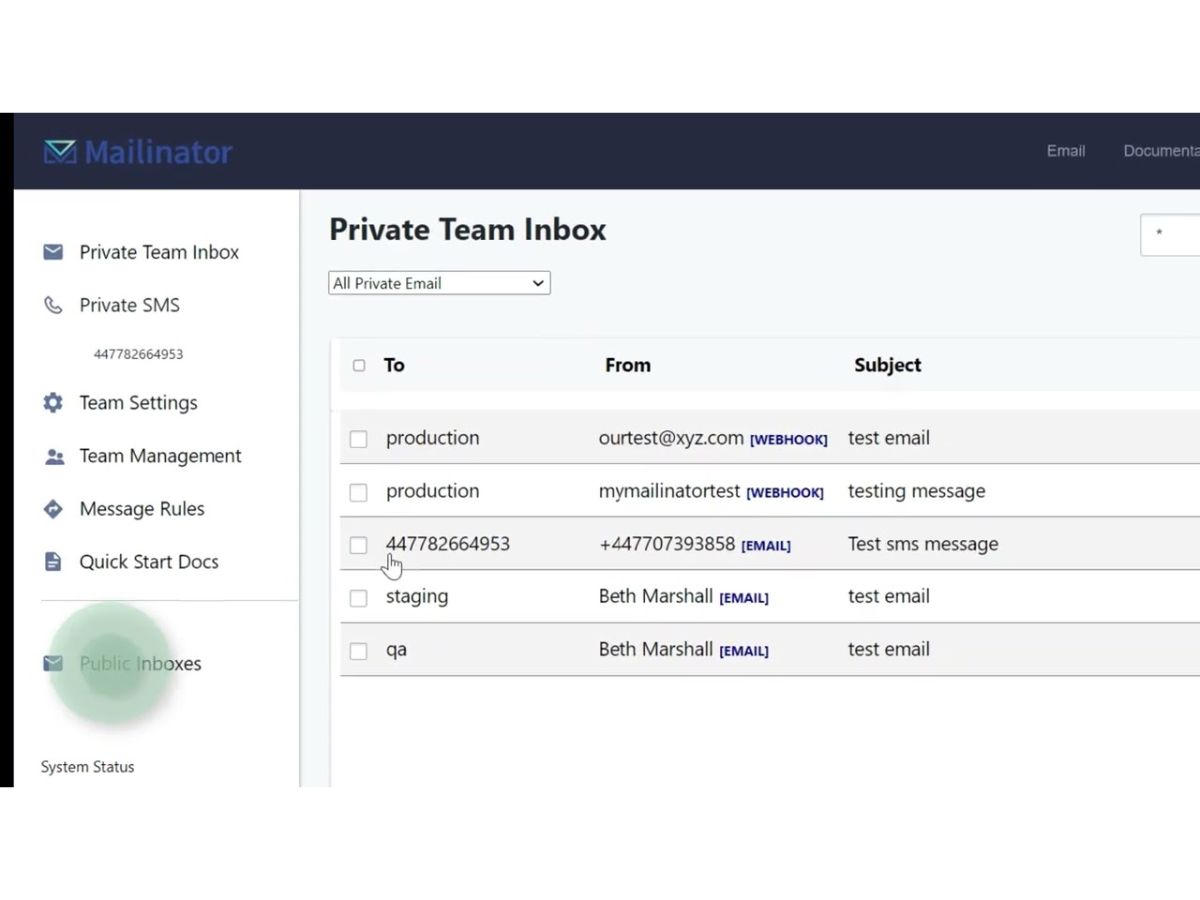The width and height of the screenshot is (1200, 900).
Task: Click the 'qa' inbox name
Action: [x=396, y=650]
